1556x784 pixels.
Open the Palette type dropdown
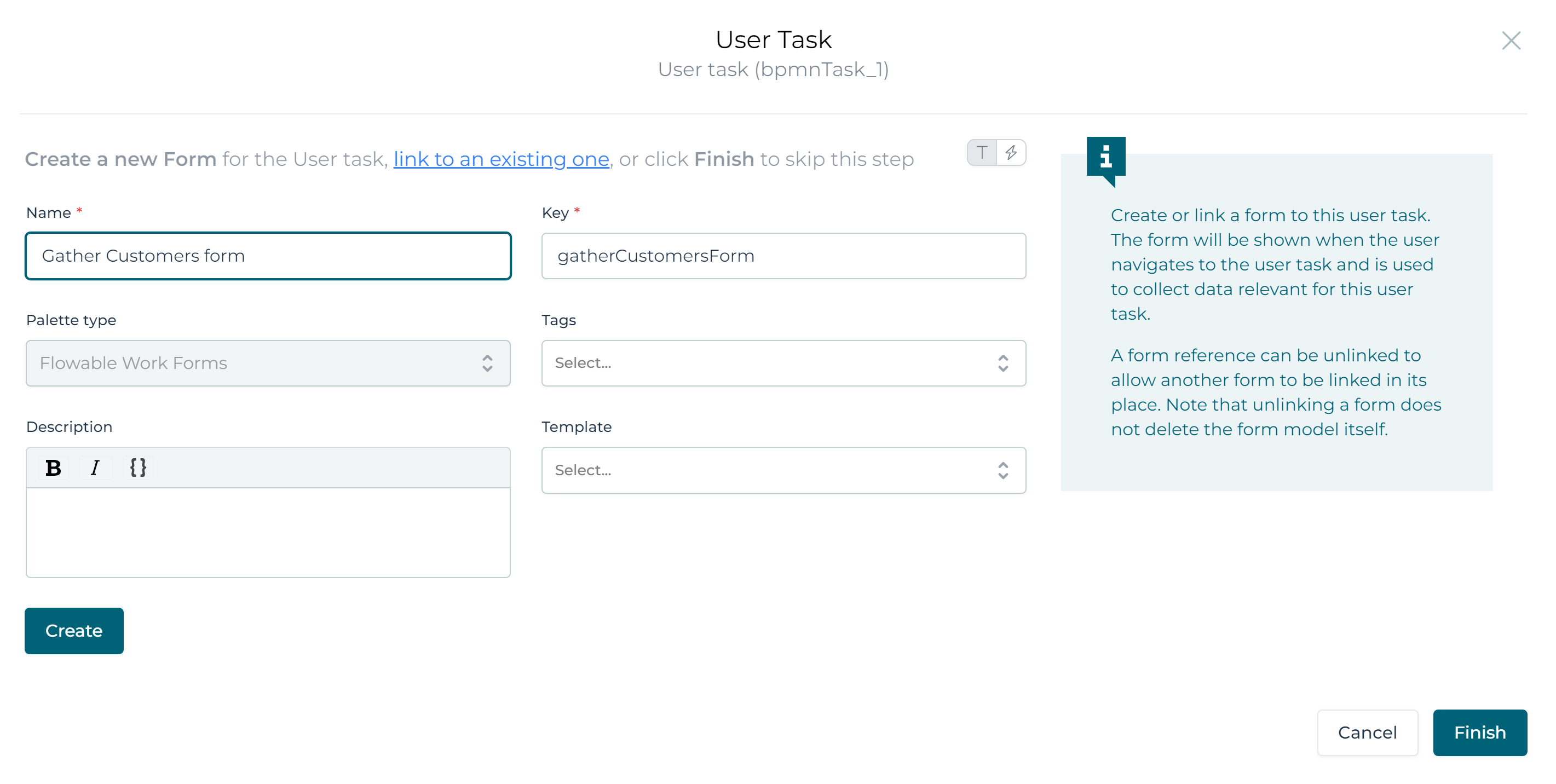[x=268, y=363]
